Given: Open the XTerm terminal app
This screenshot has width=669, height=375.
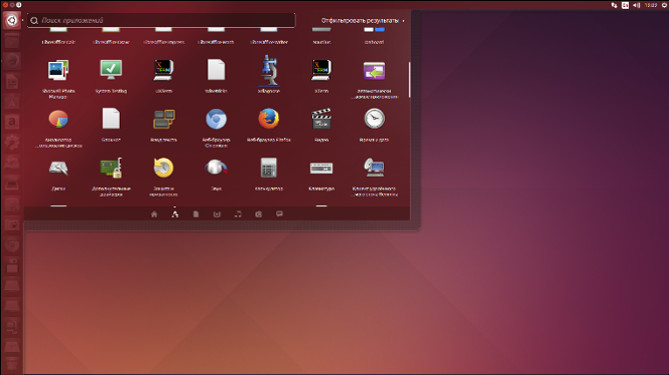Looking at the screenshot, I should pos(321,70).
